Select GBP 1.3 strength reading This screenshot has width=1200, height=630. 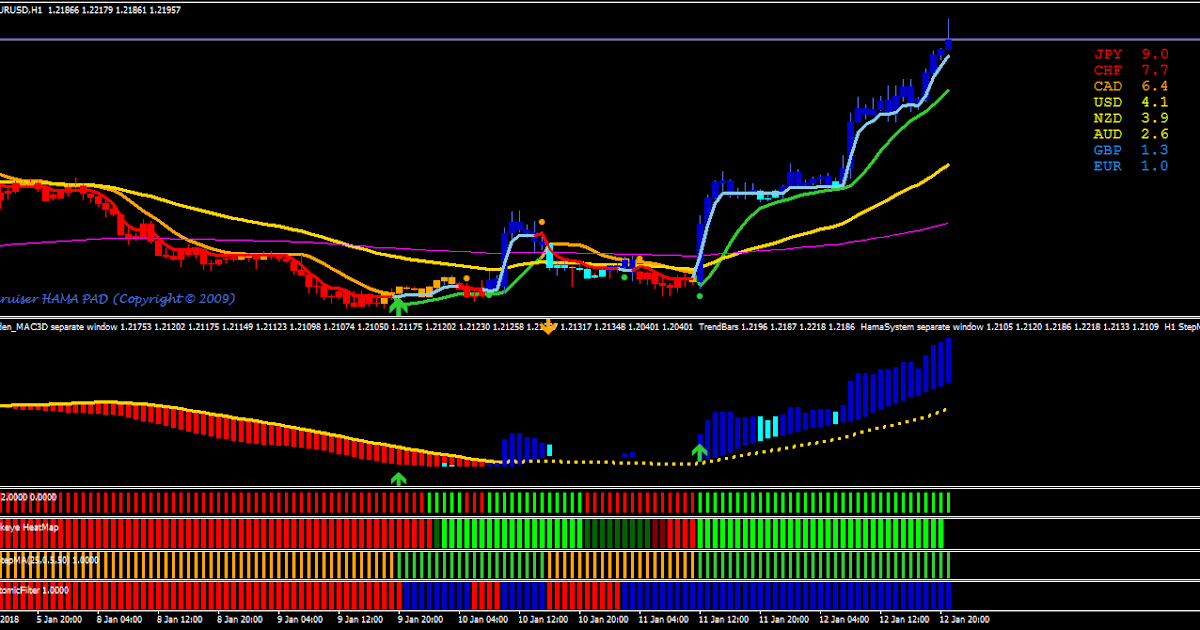[x=1131, y=150]
